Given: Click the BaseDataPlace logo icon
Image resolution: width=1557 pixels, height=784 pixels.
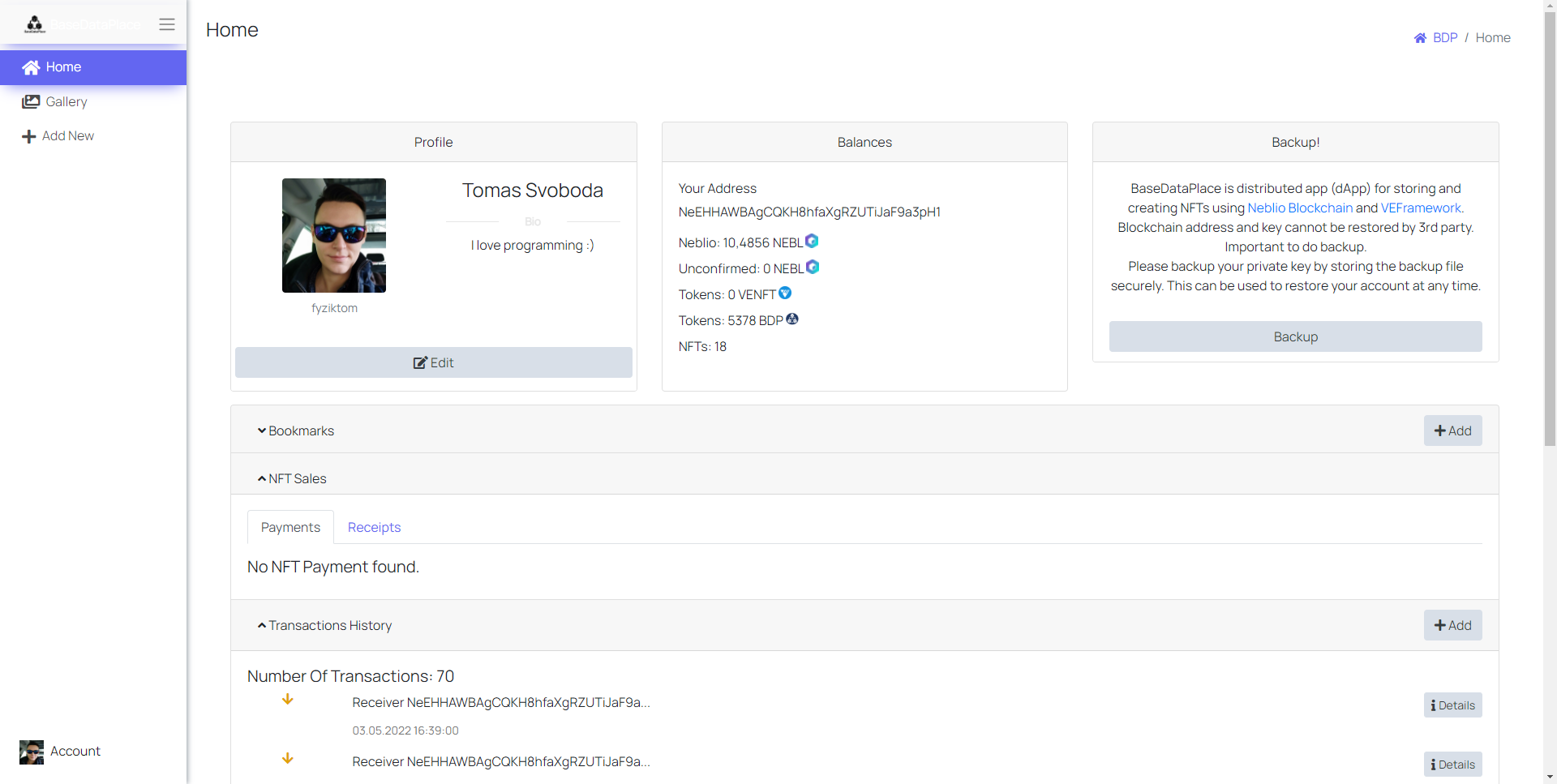Looking at the screenshot, I should tap(34, 24).
